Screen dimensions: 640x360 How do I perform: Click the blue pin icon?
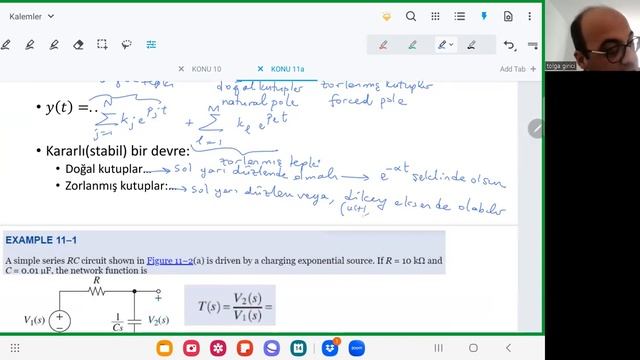coord(484,16)
